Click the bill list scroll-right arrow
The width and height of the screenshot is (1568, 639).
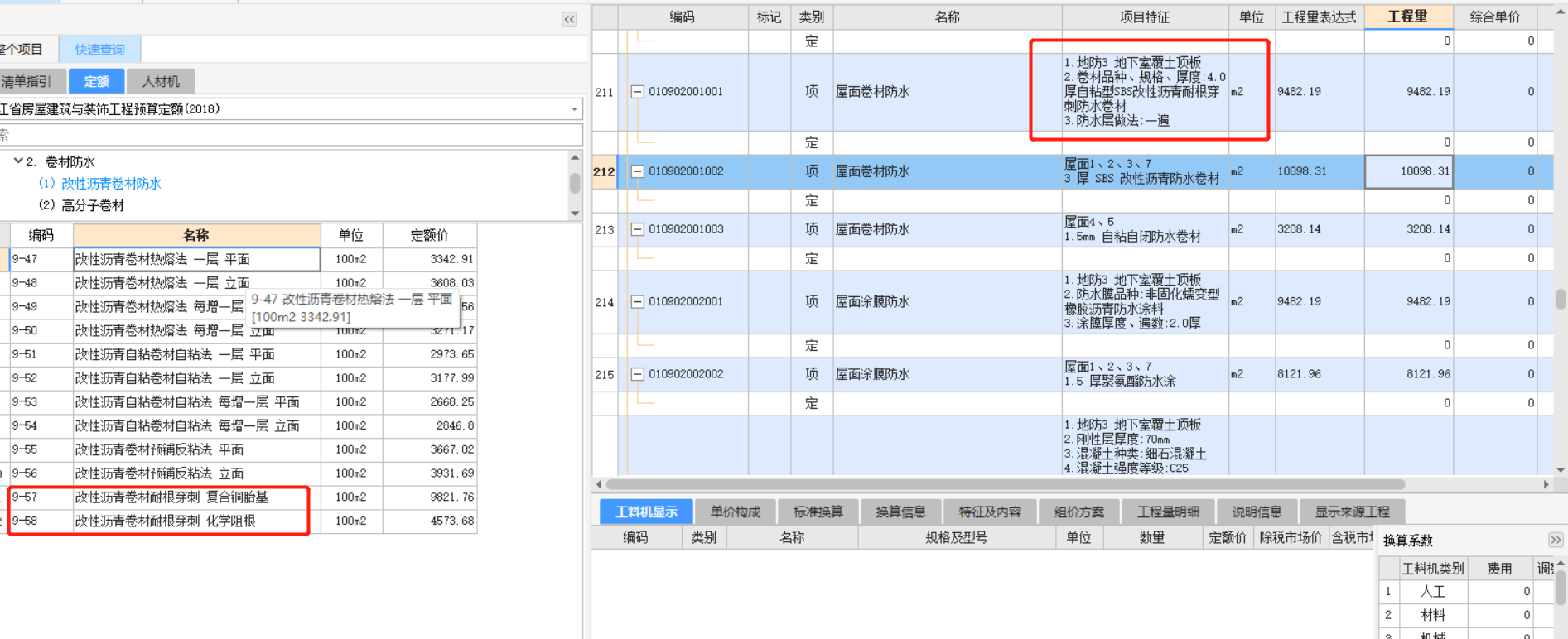[x=1546, y=484]
